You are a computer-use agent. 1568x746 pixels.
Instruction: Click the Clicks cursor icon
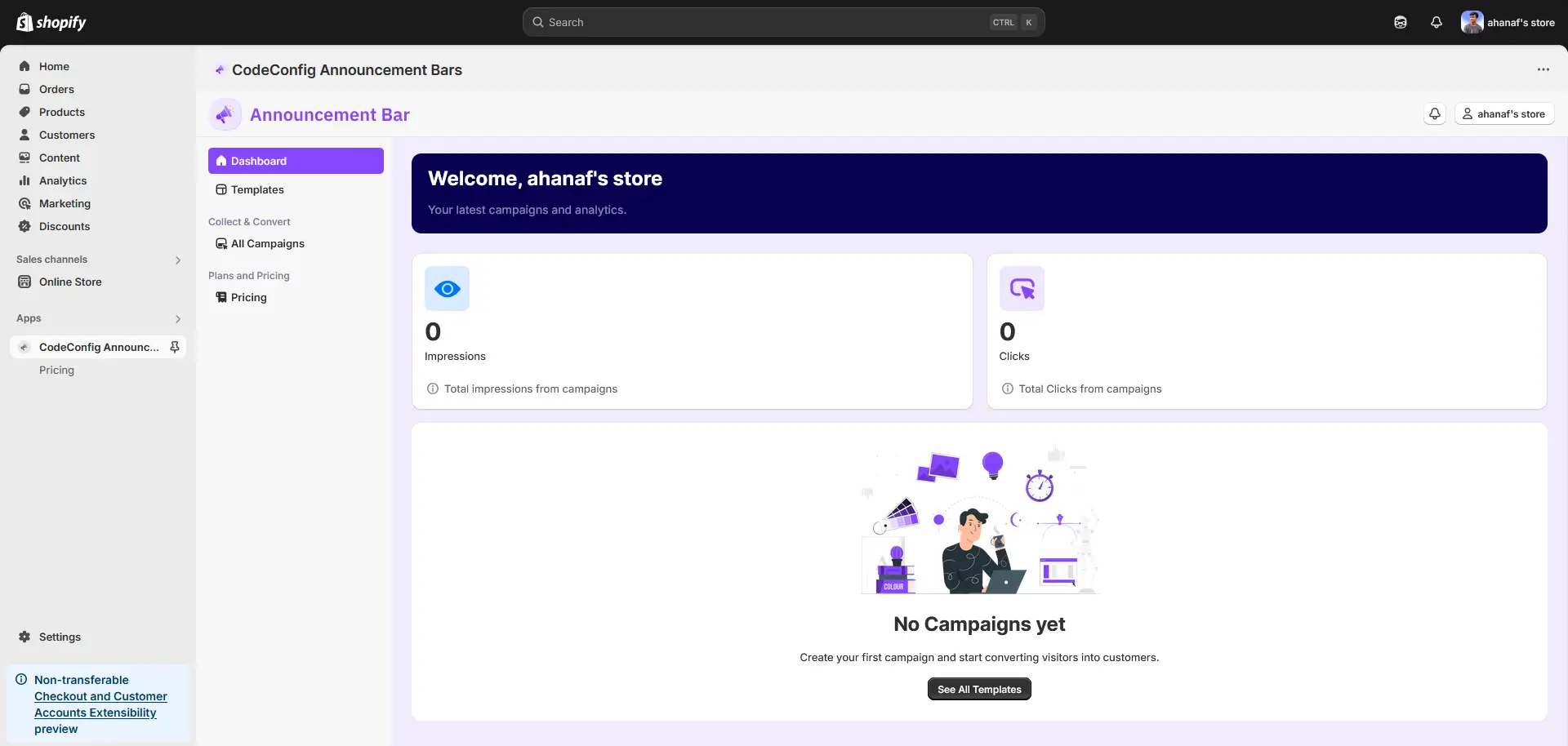tap(1022, 288)
